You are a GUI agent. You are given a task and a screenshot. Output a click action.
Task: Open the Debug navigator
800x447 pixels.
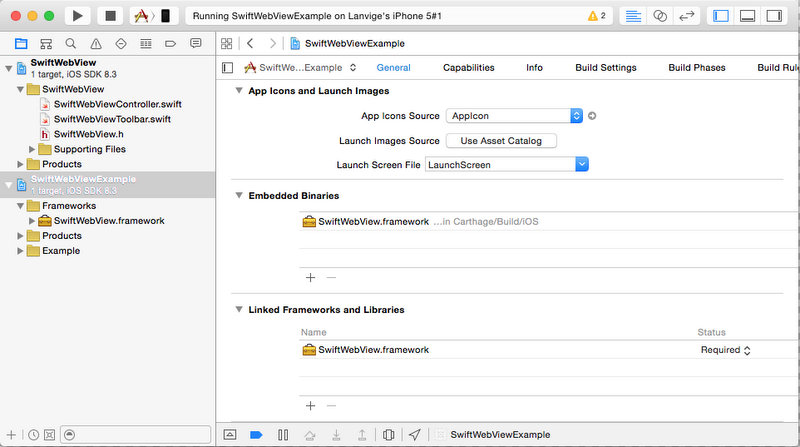(146, 44)
